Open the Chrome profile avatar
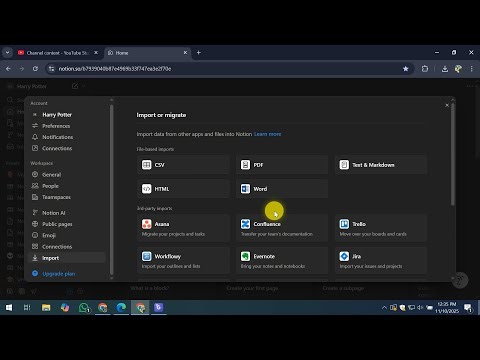The height and width of the screenshot is (360, 480). pos(458,69)
